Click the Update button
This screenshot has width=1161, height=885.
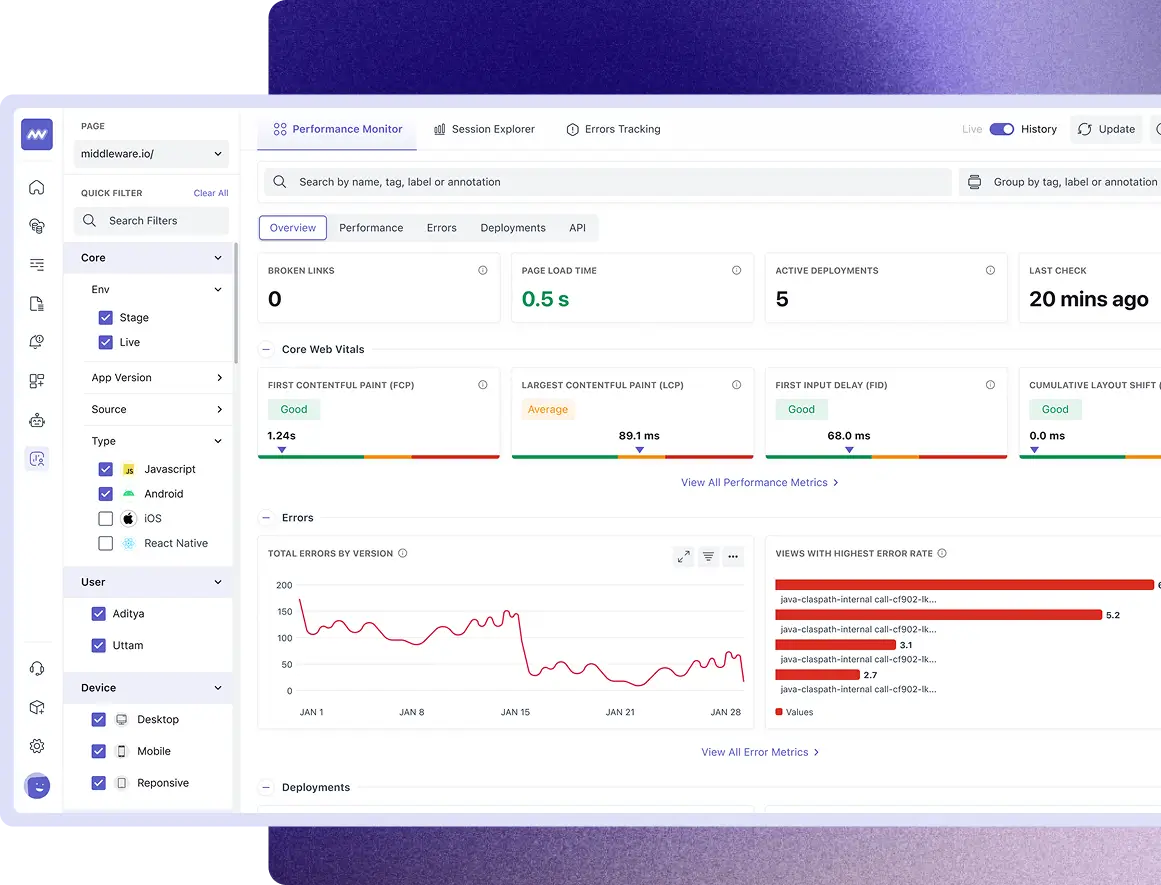point(1106,129)
